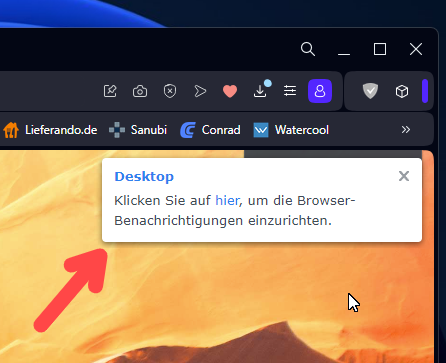The height and width of the screenshot is (363, 446).
Task: Open the Lieferando.de bookmark
Action: click(x=50, y=130)
